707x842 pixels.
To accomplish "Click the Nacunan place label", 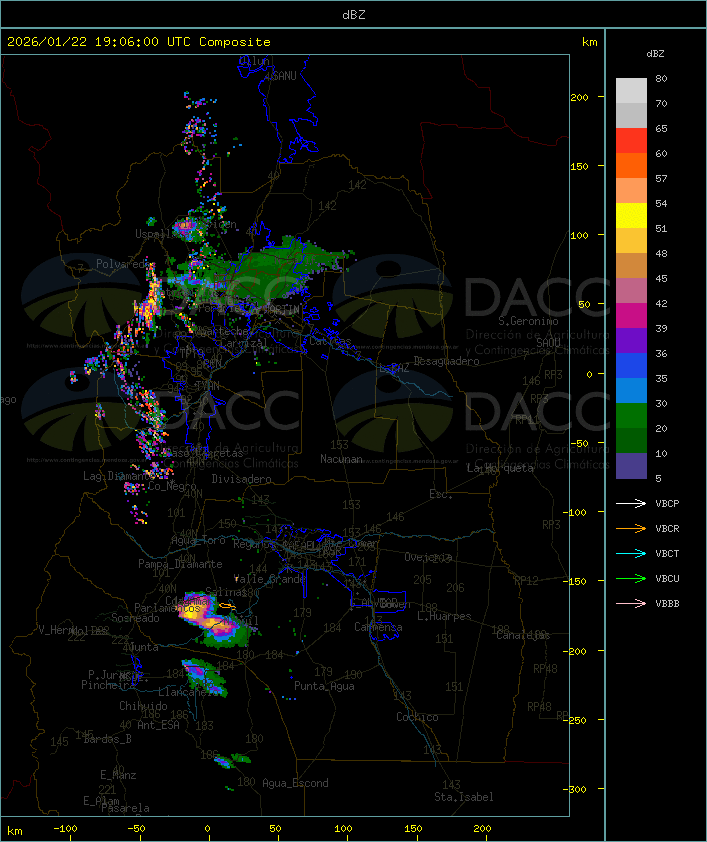I will (x=341, y=459).
